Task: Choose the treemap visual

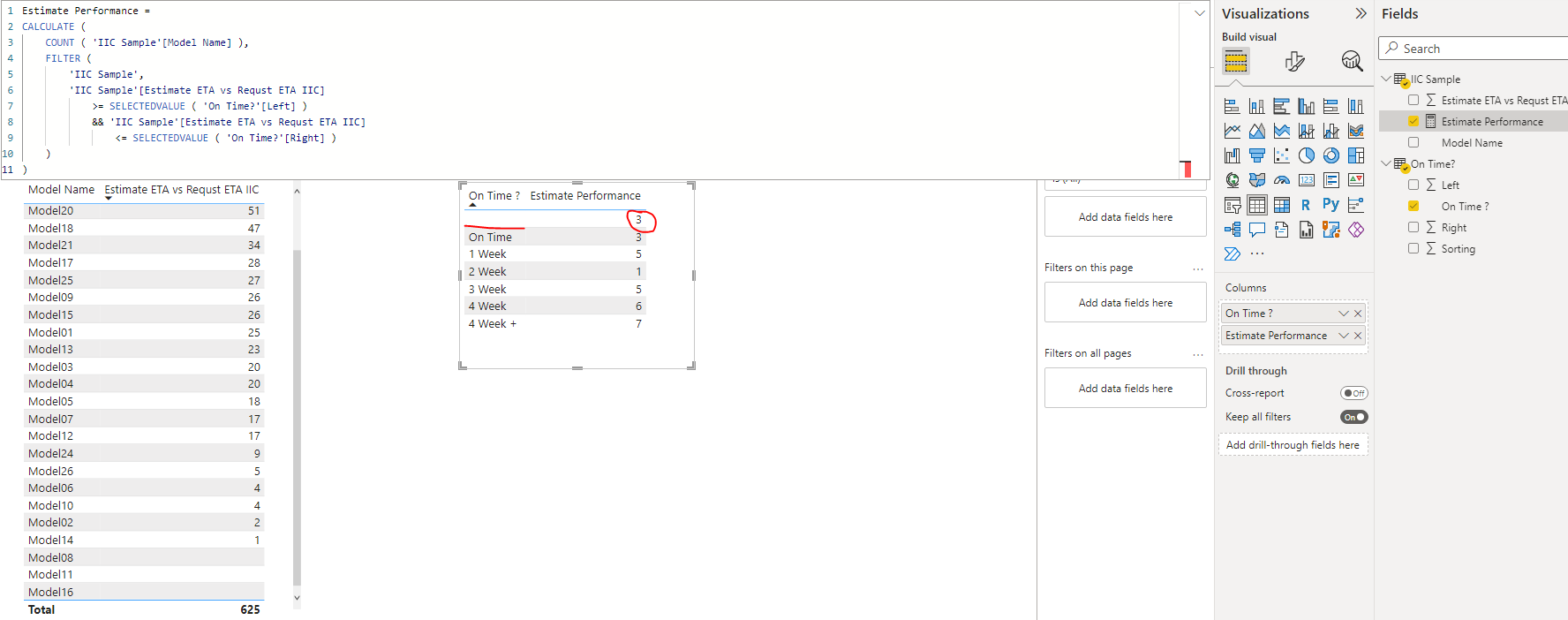Action: (1356, 156)
